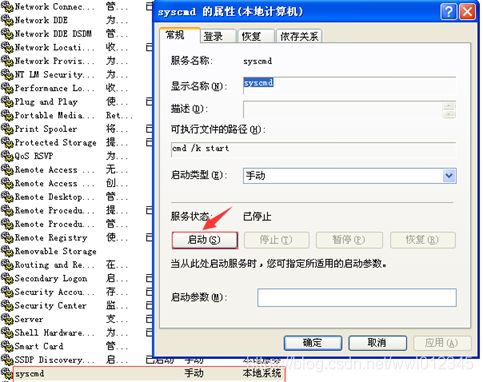This screenshot has height=382, width=483.
Task: Click the 启动(S) button to start service
Action: (x=205, y=240)
